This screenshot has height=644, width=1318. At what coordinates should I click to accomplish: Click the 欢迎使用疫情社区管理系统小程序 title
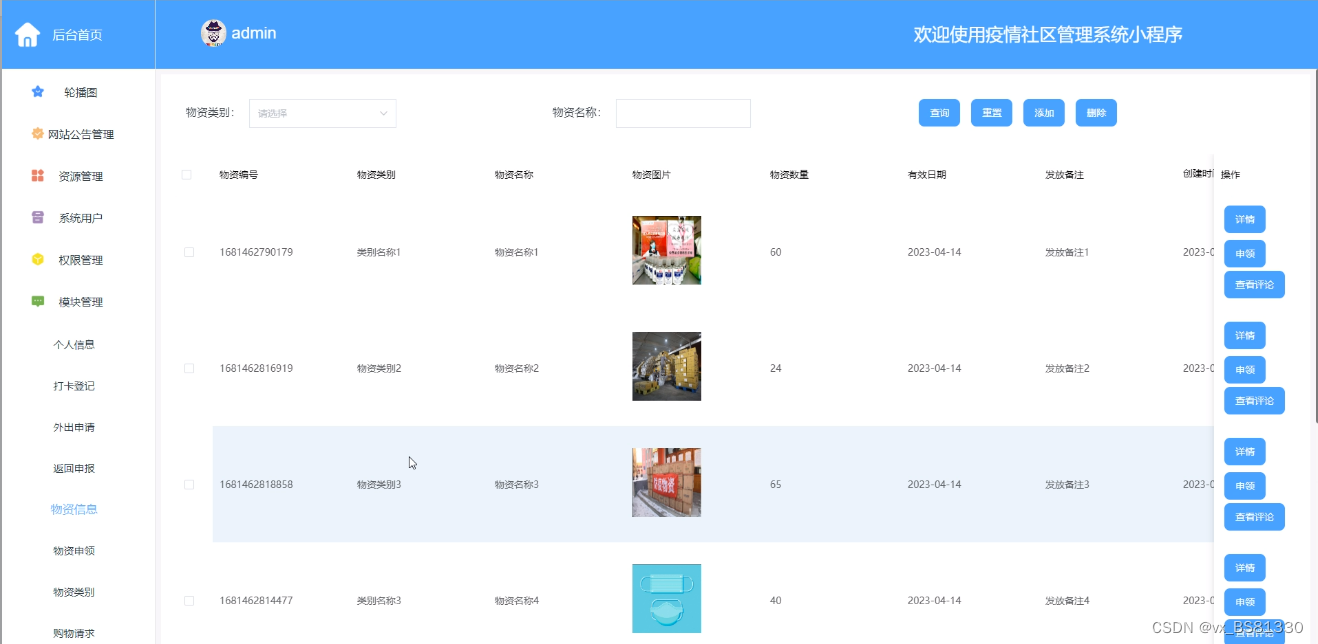coord(1048,34)
